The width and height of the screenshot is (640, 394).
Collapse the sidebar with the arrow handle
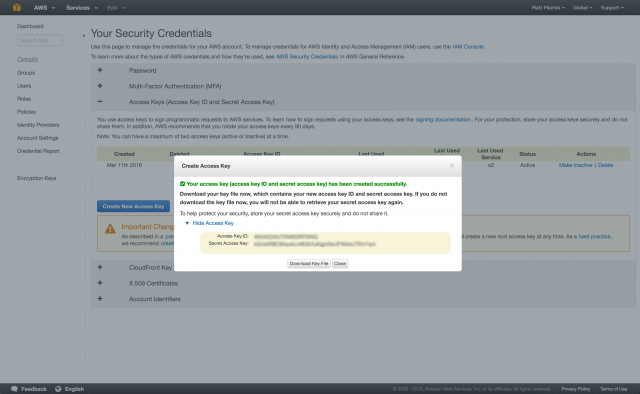point(83,36)
